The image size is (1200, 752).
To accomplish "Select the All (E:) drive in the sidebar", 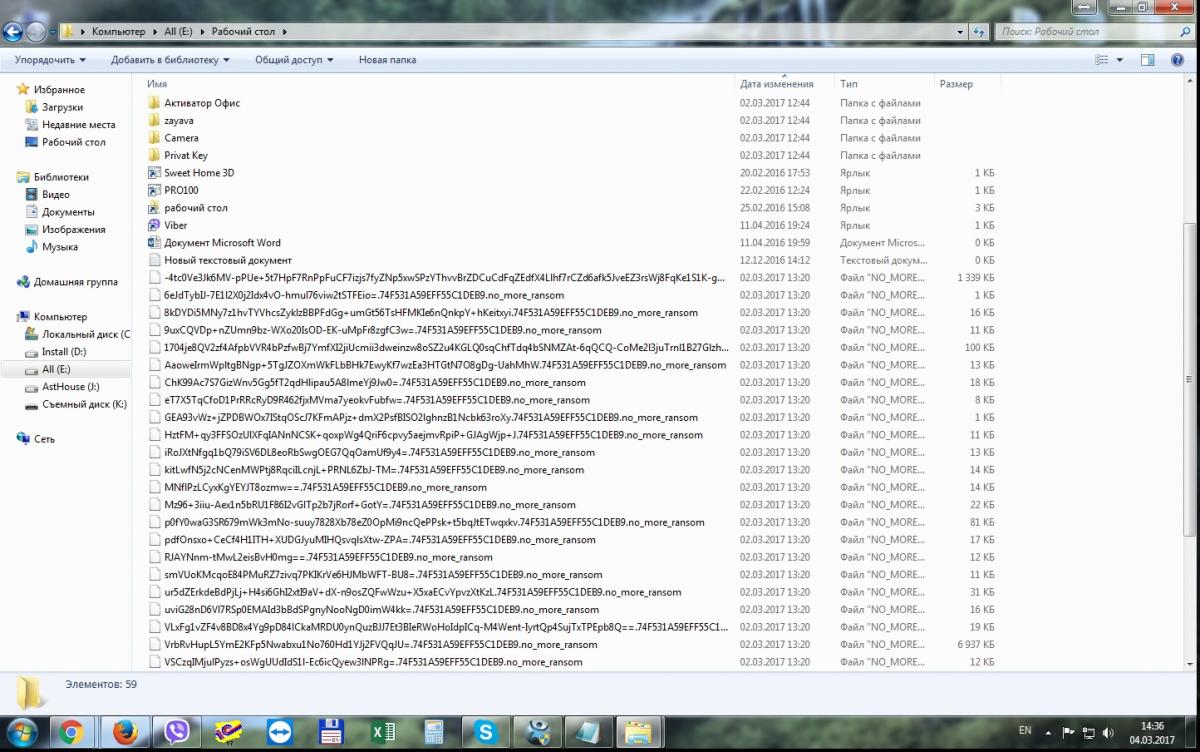I will tap(55, 369).
